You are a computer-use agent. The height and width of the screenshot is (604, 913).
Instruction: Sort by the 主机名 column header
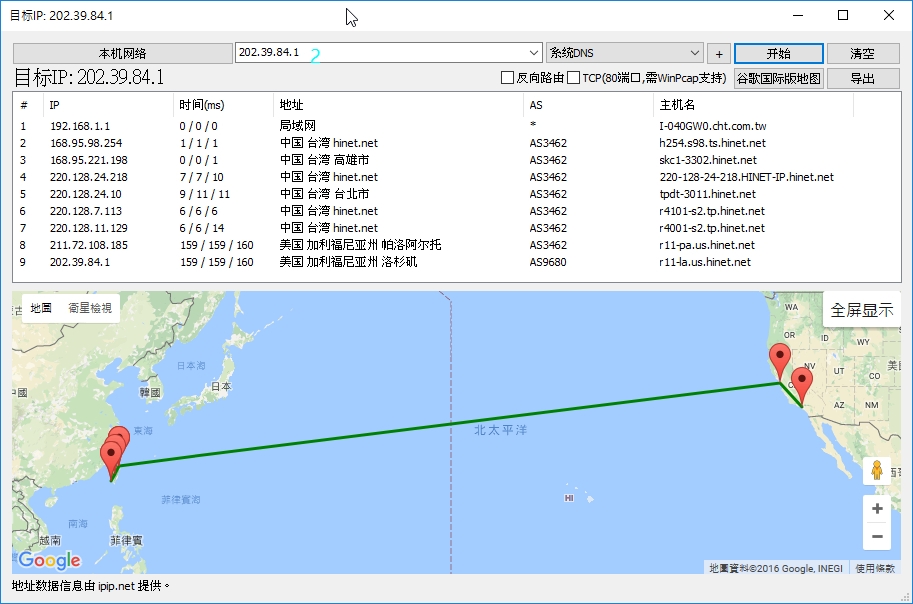[x=753, y=105]
